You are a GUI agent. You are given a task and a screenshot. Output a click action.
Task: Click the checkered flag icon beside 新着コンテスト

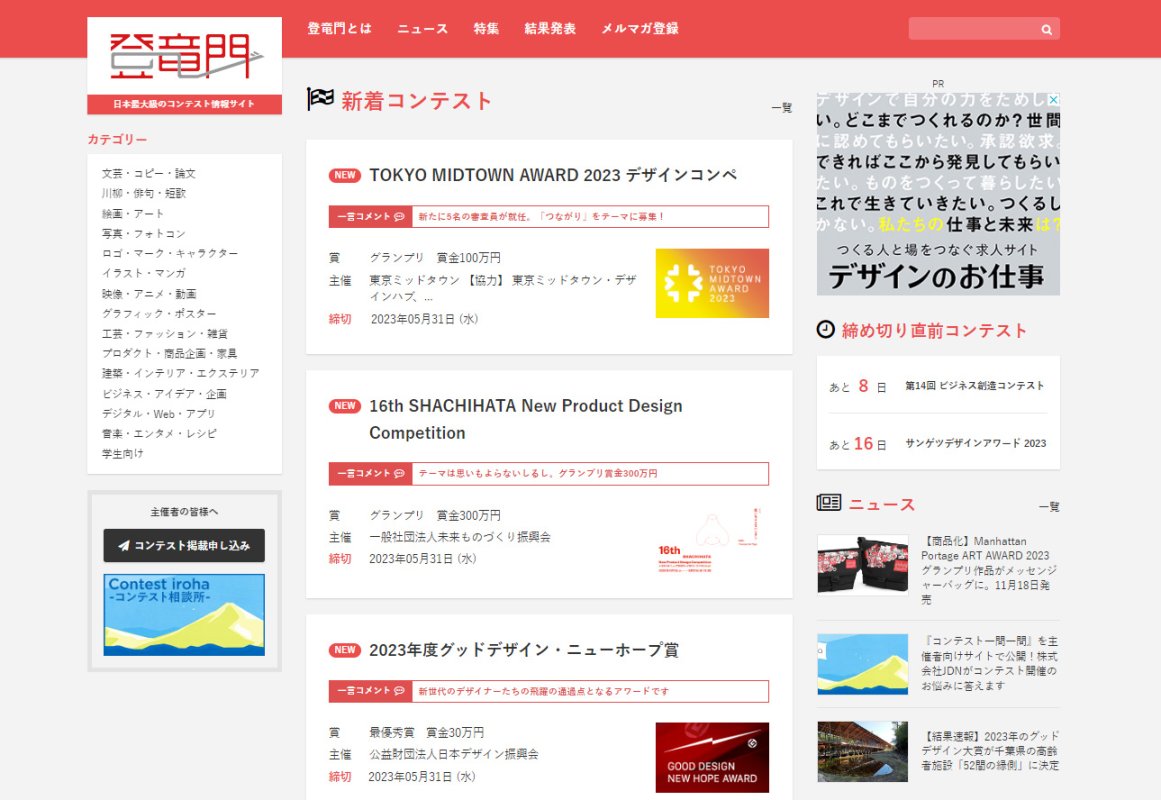(321, 99)
